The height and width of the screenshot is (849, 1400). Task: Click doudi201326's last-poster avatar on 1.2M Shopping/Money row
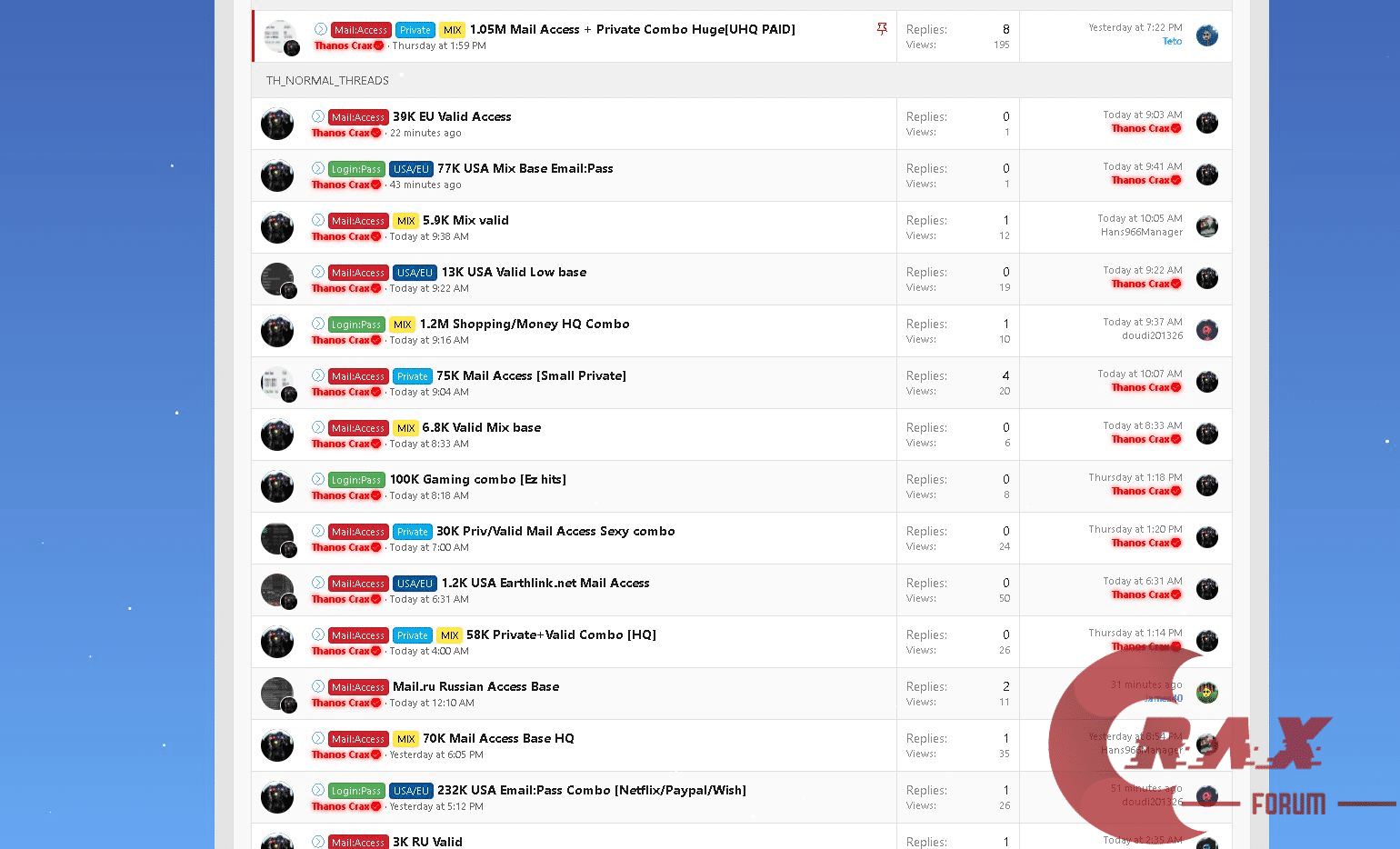tap(1207, 330)
